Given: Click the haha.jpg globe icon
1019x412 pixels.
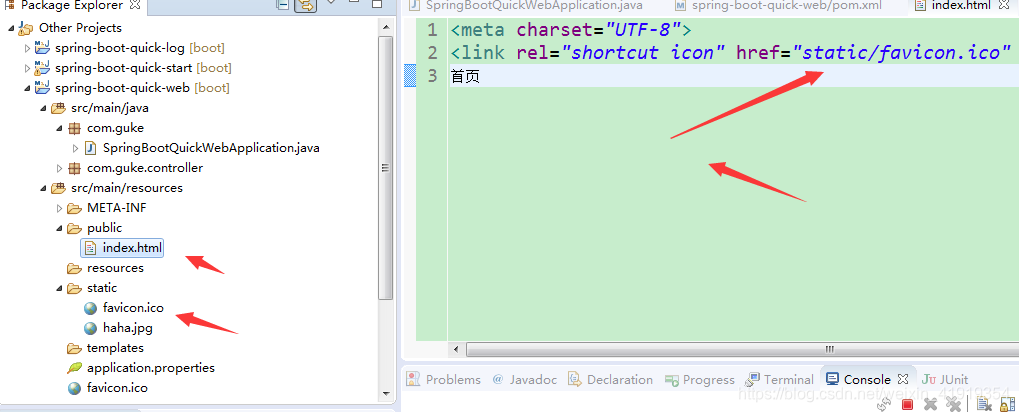Looking at the screenshot, I should pyautogui.click(x=90, y=328).
